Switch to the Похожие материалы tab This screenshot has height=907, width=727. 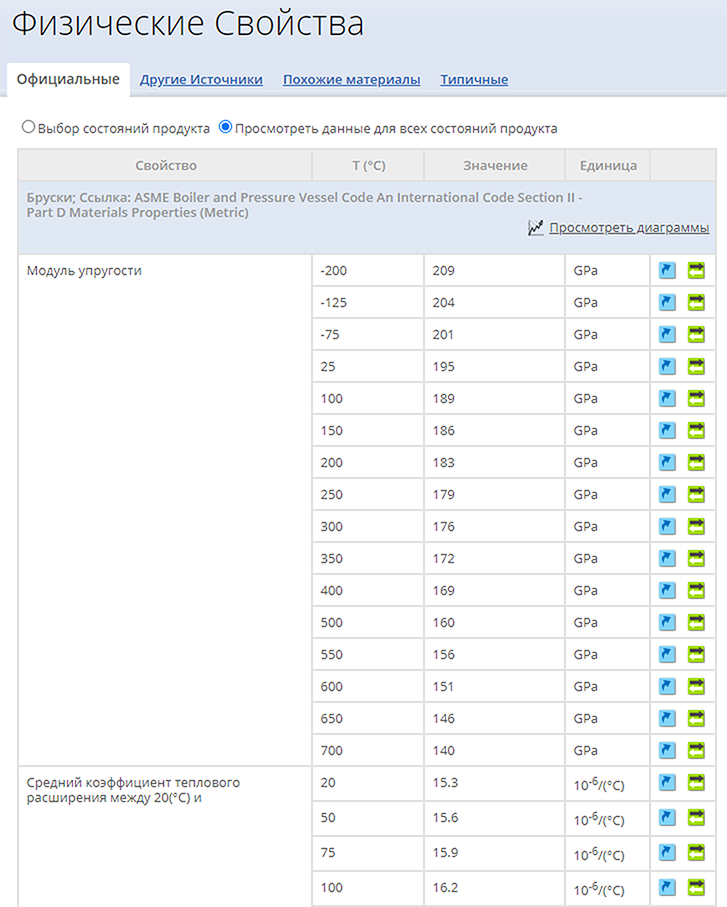coord(352,80)
